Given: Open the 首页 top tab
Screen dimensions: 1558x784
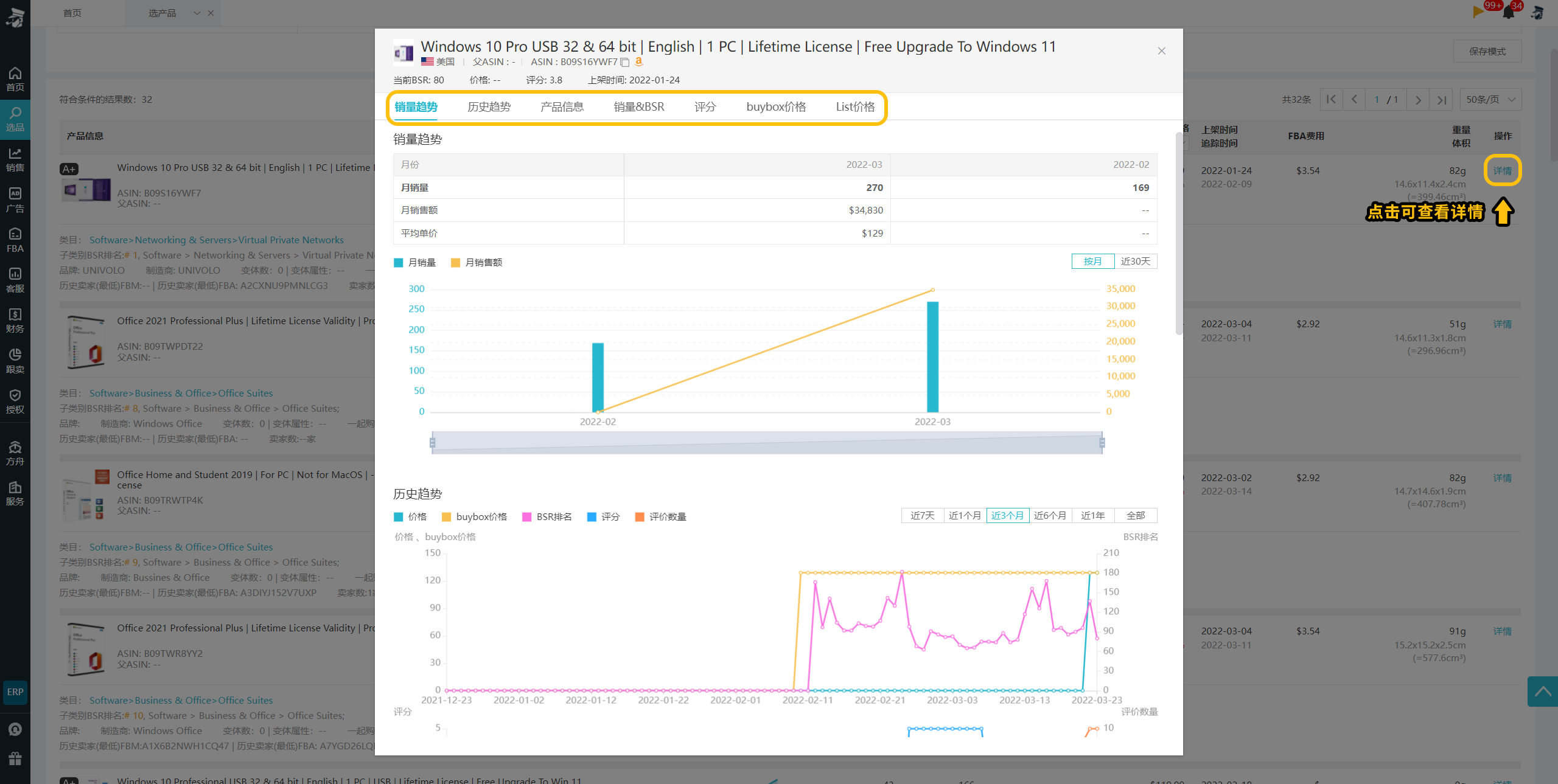Looking at the screenshot, I should point(72,13).
